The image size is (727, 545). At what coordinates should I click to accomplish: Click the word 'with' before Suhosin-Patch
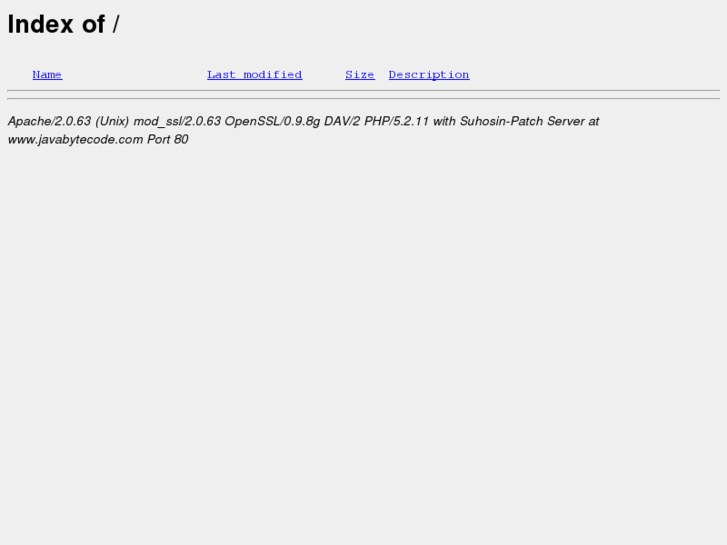pyautogui.click(x=444, y=121)
